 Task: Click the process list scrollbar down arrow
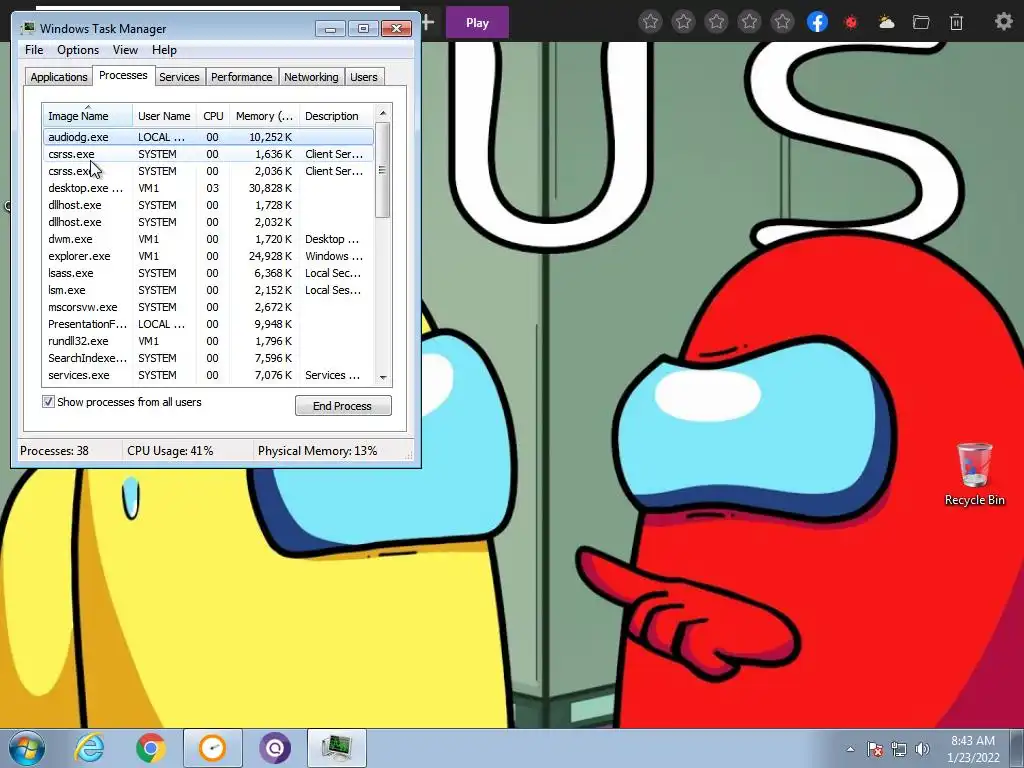[x=383, y=377]
